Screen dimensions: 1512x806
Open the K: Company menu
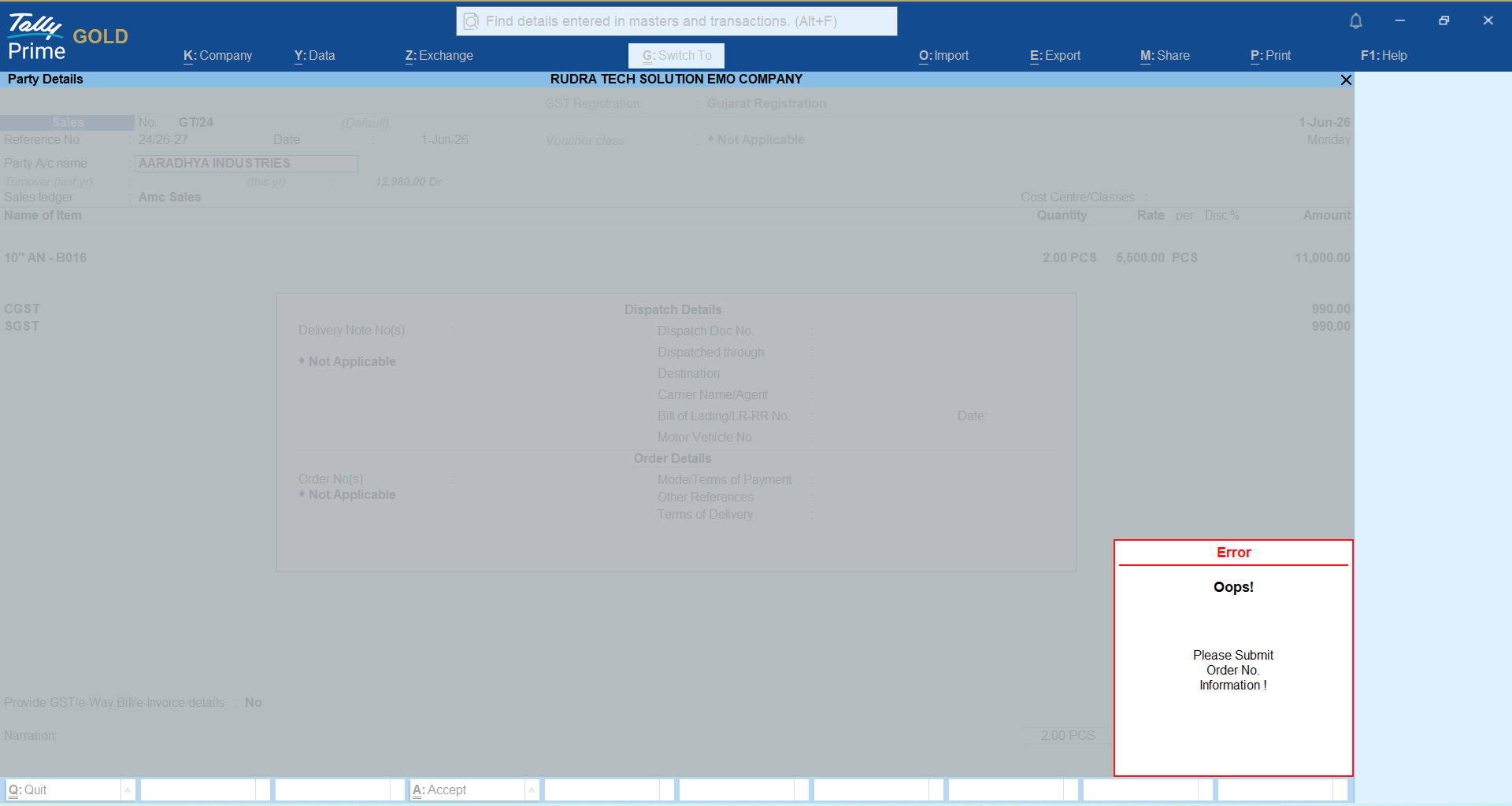217,56
